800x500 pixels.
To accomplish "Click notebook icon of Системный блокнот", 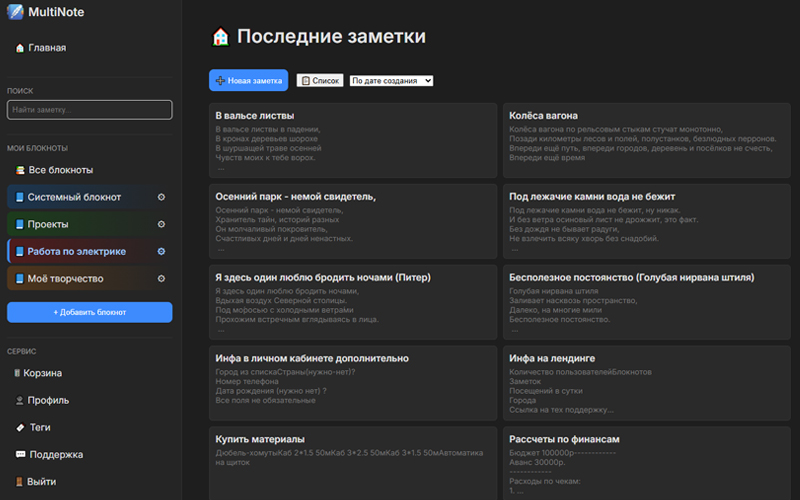I will point(19,197).
